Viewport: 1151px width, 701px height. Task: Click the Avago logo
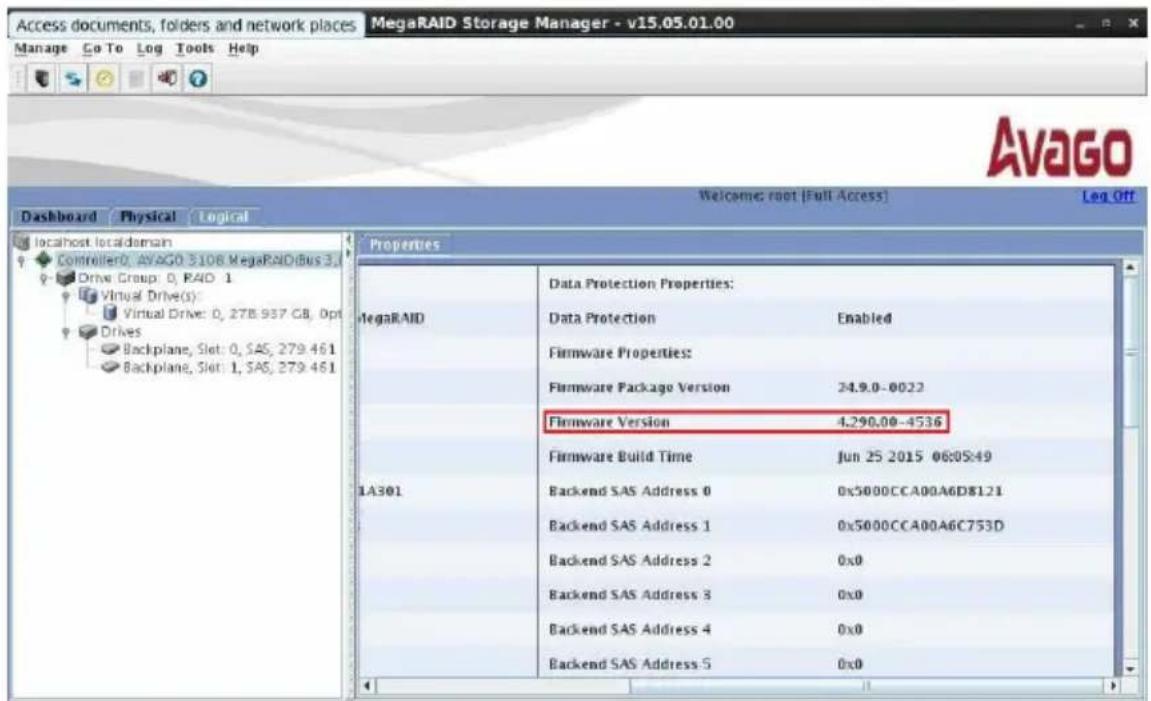[1059, 149]
